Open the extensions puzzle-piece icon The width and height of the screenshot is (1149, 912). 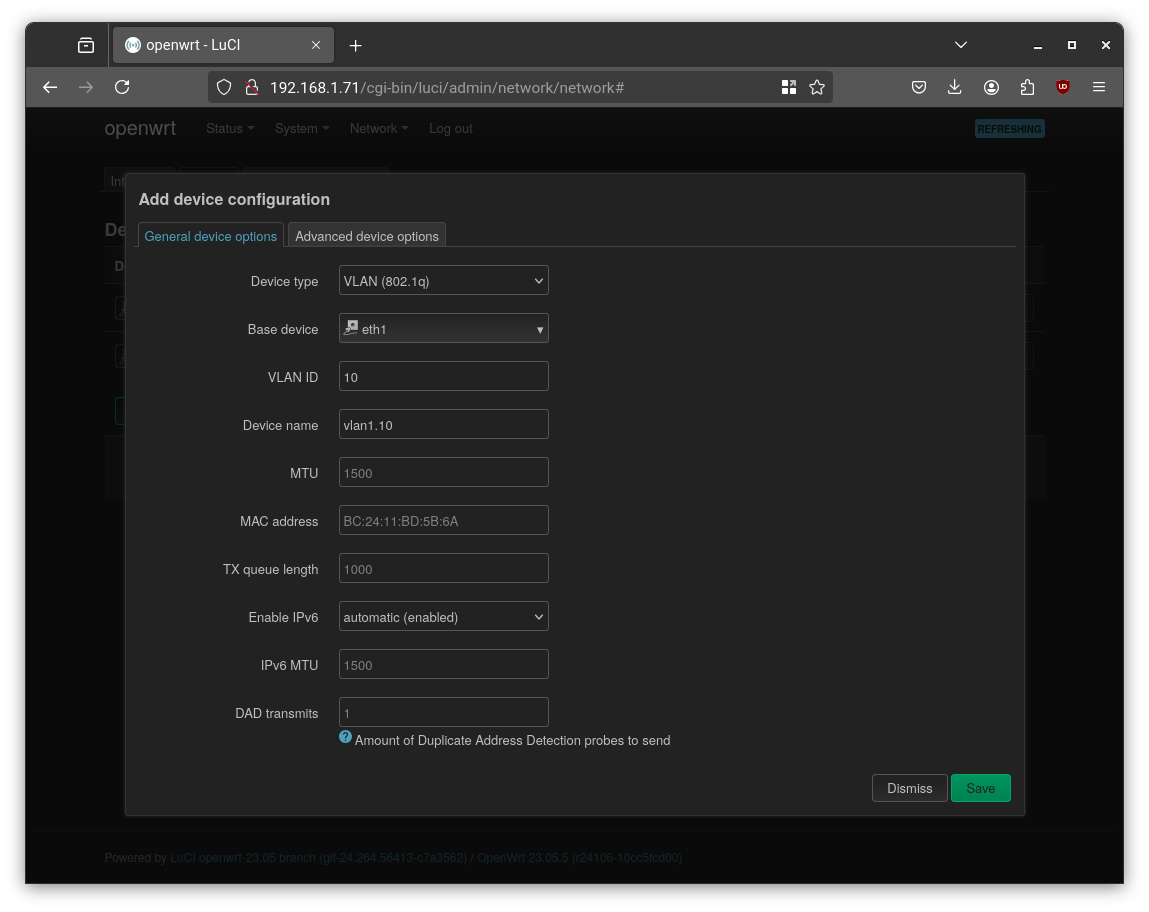pos(1027,87)
